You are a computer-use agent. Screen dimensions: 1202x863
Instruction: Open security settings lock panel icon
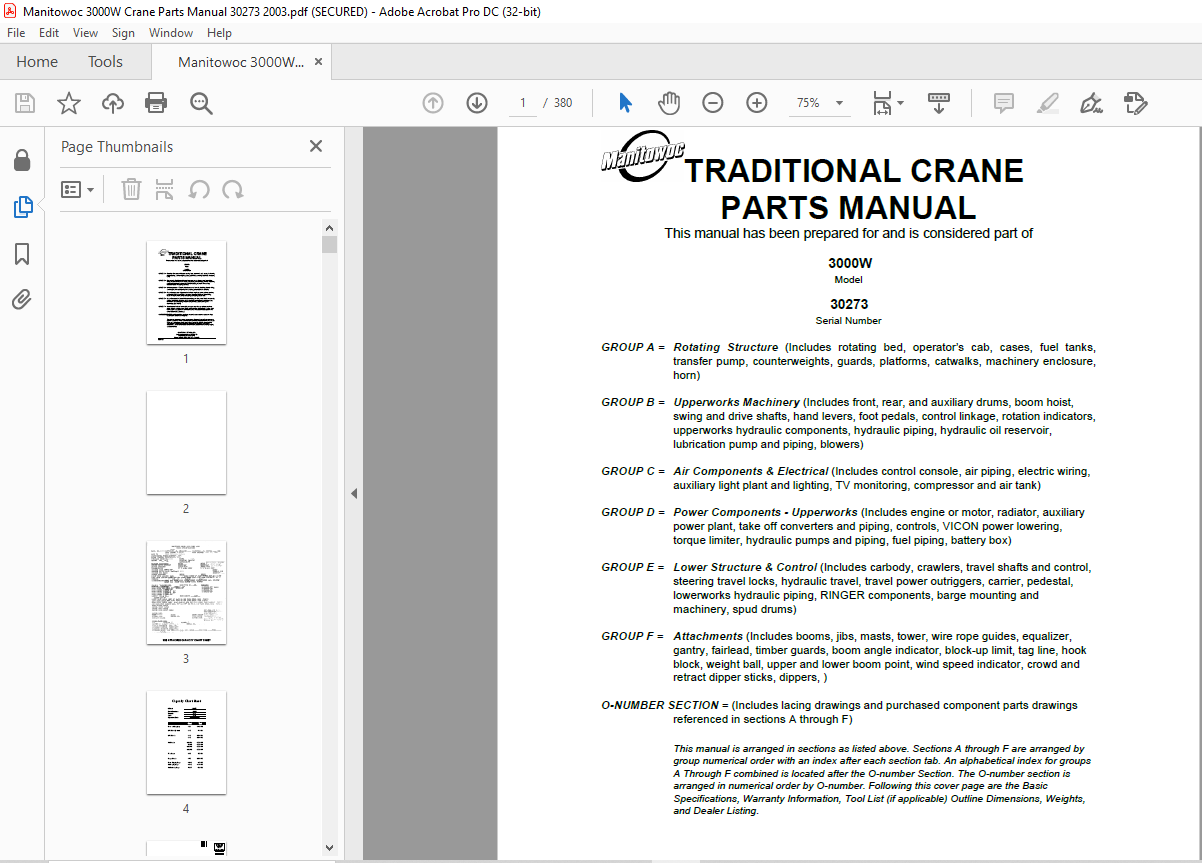[x=22, y=161]
